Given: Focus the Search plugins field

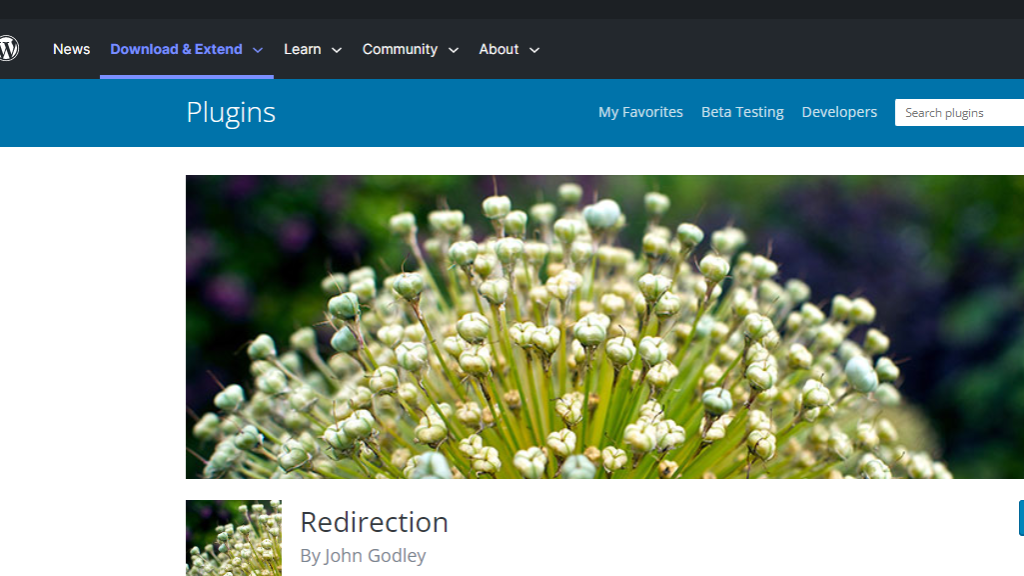Looking at the screenshot, I should tap(959, 113).
